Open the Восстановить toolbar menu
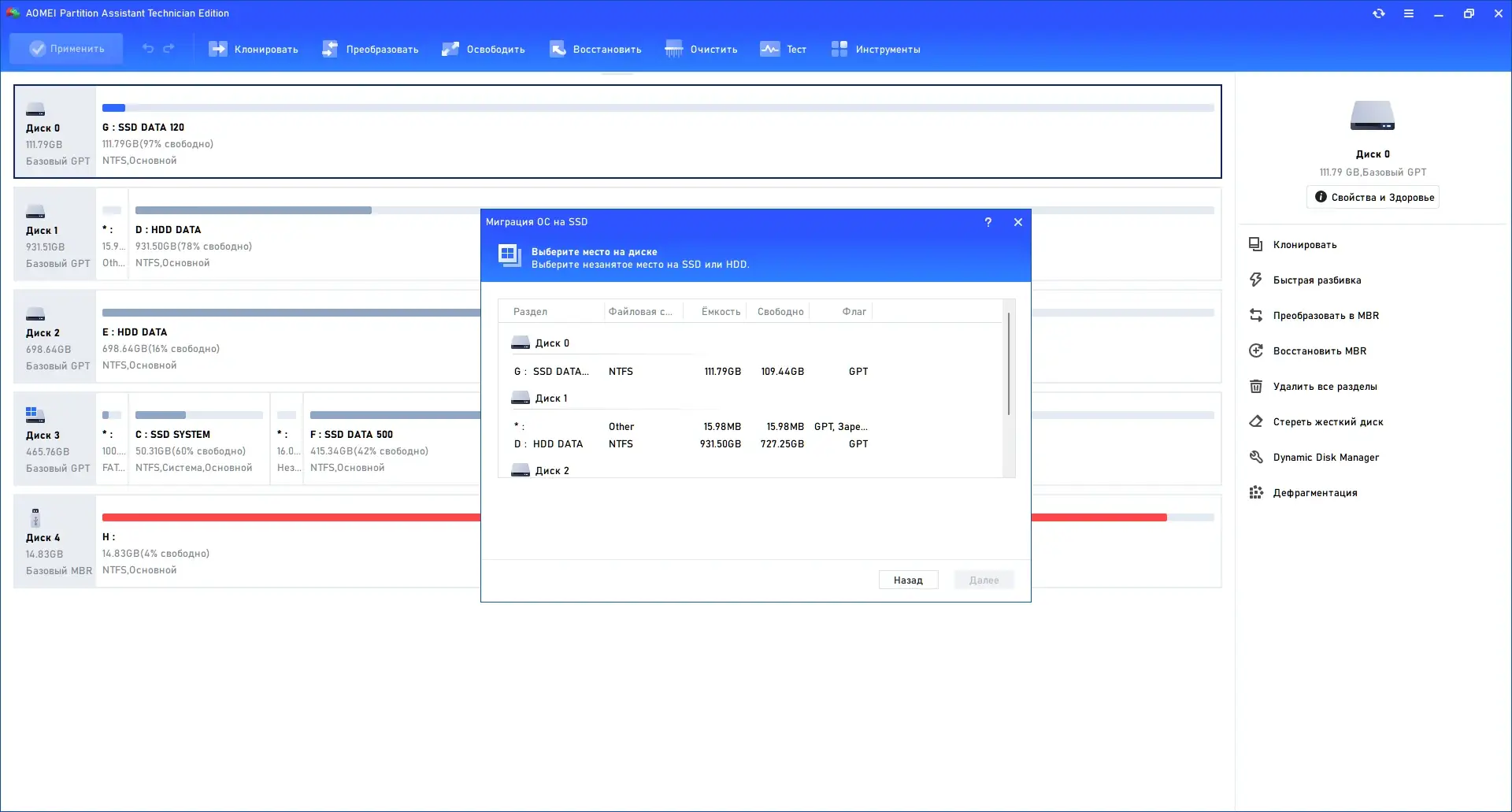The height and width of the screenshot is (812, 1512). pos(595,49)
